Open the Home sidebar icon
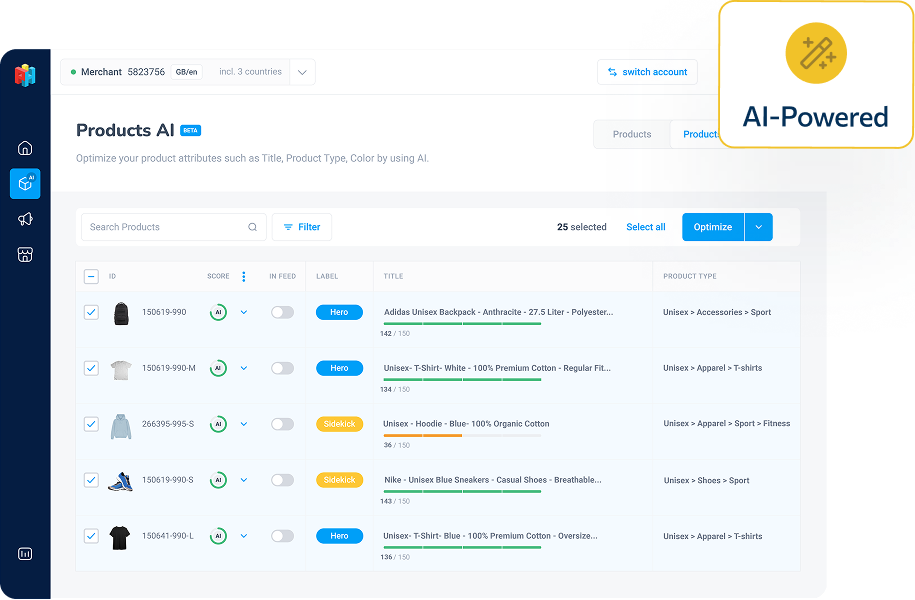 click(x=25, y=148)
